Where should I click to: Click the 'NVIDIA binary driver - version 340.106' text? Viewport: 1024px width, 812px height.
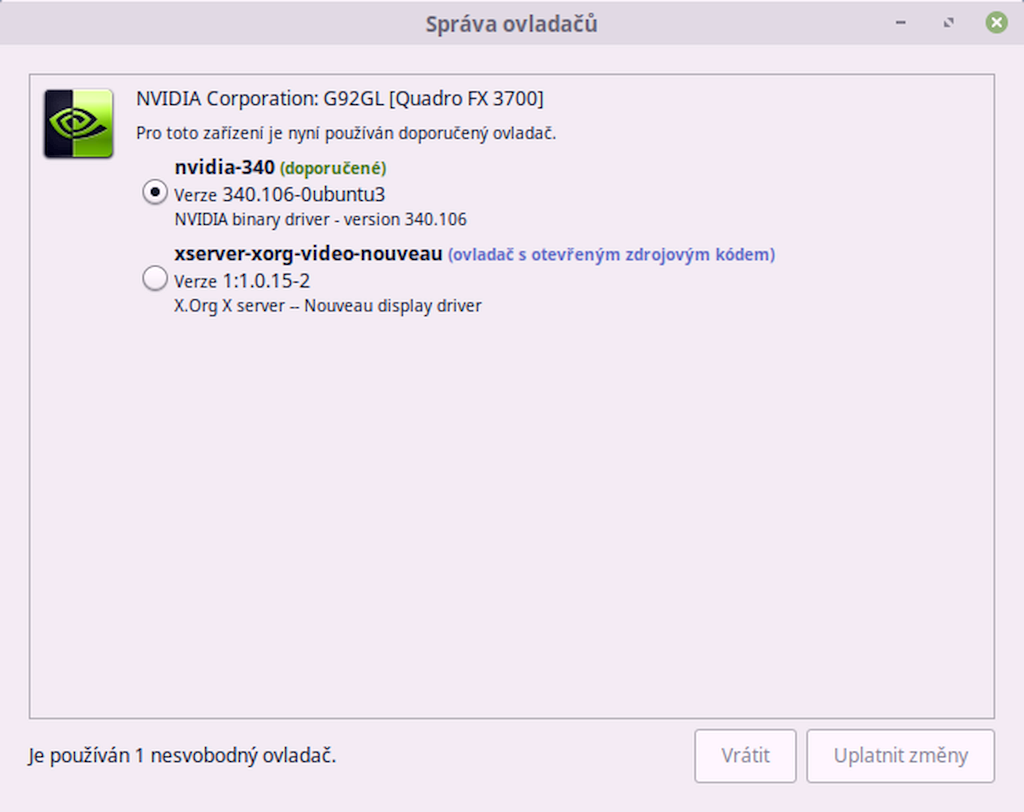(321, 219)
